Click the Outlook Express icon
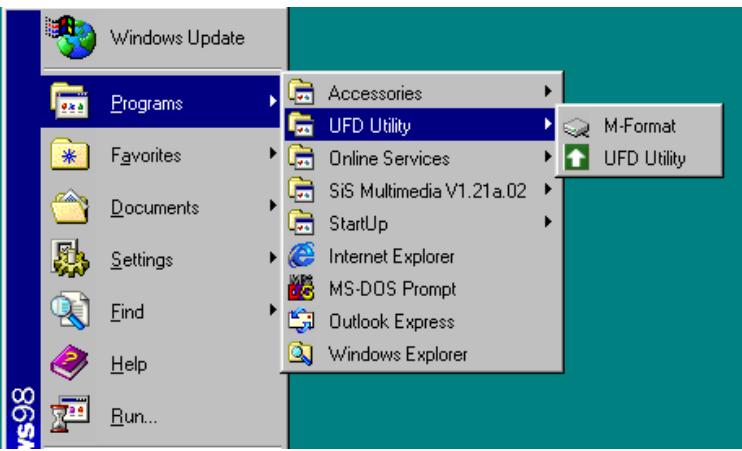This screenshot has height=451, width=742. coord(301,320)
